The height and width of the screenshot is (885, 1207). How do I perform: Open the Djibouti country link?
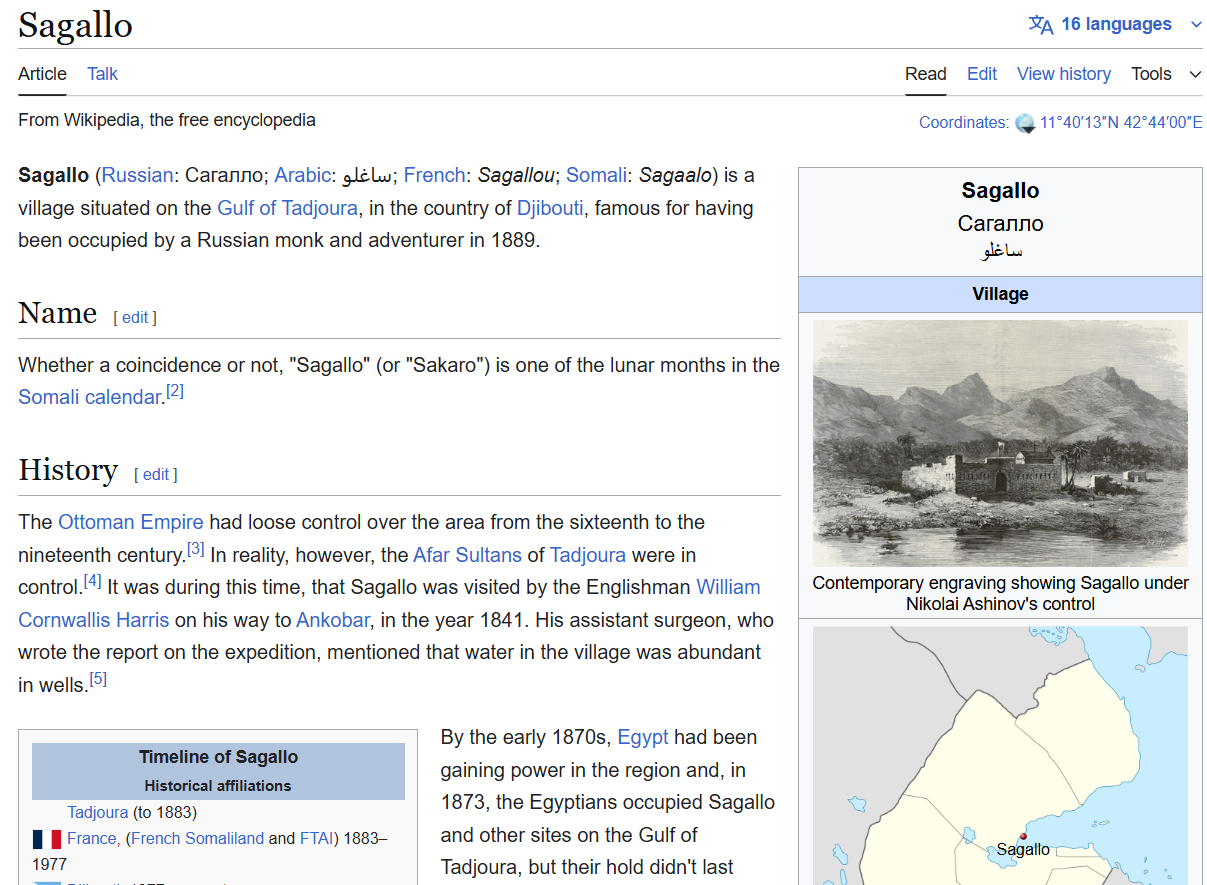[x=550, y=208]
